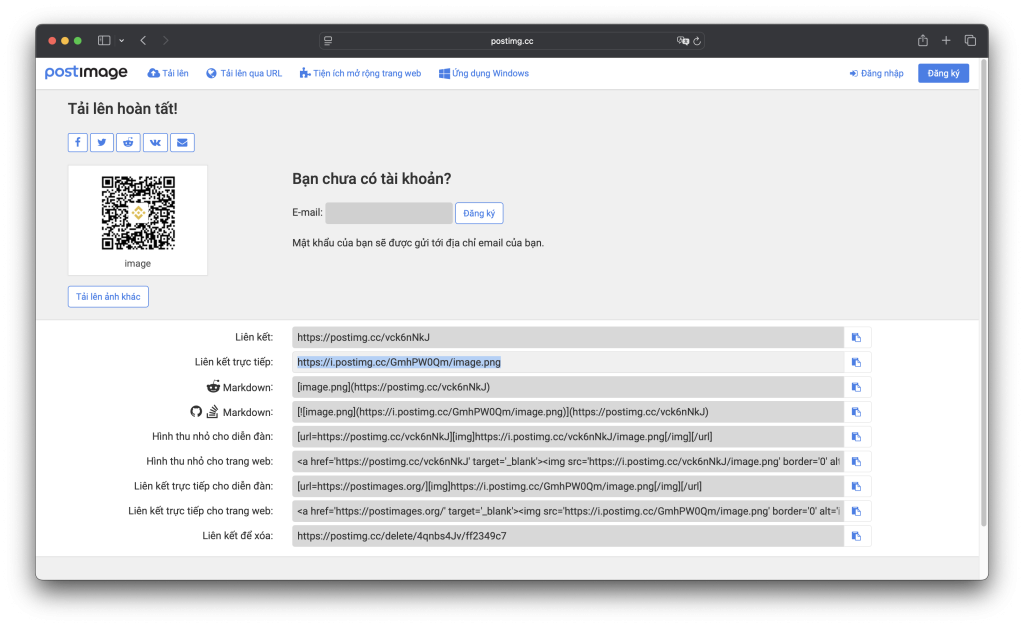Share upload via Reddit icon

tap(128, 142)
